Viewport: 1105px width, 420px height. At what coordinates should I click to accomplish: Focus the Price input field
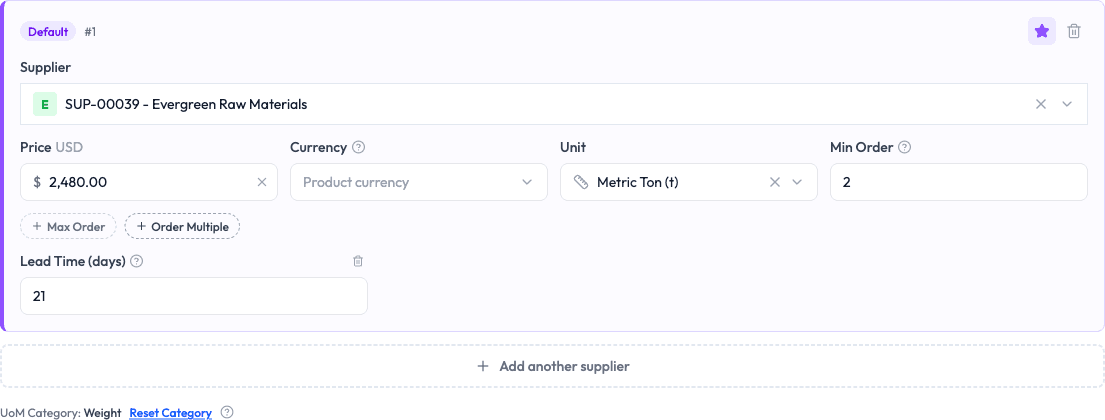149,182
